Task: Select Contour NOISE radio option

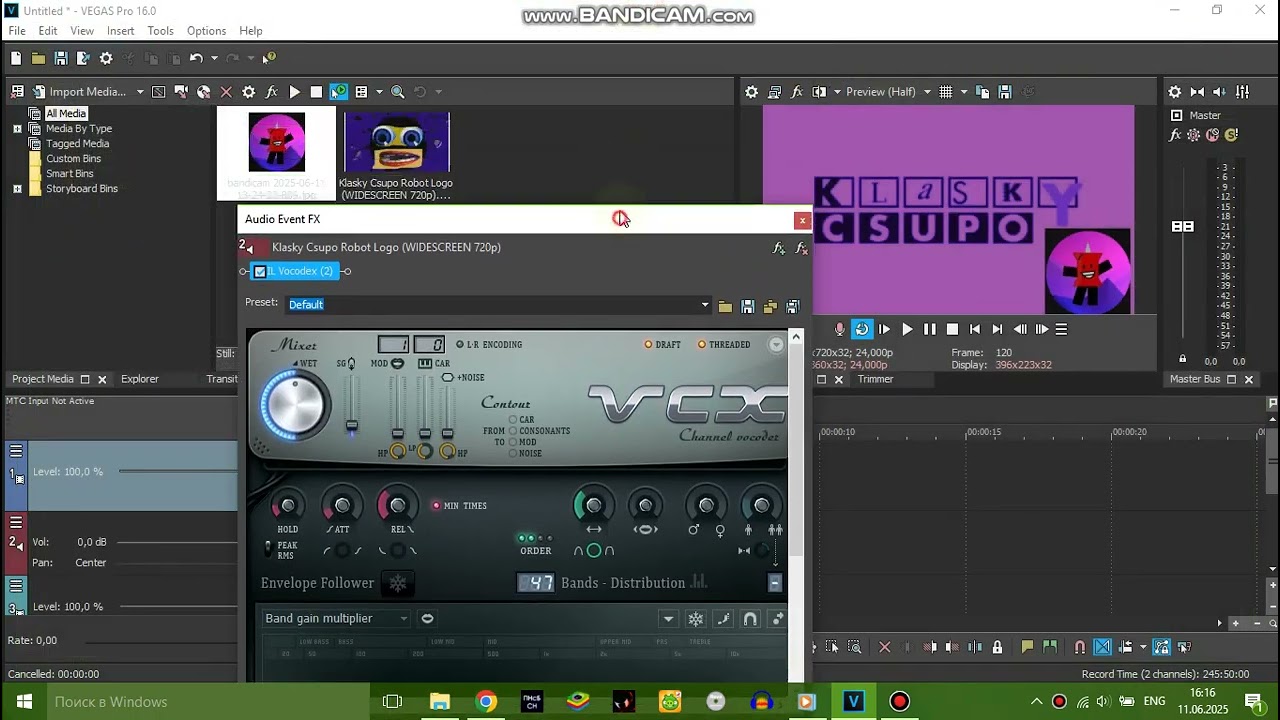Action: coord(513,453)
